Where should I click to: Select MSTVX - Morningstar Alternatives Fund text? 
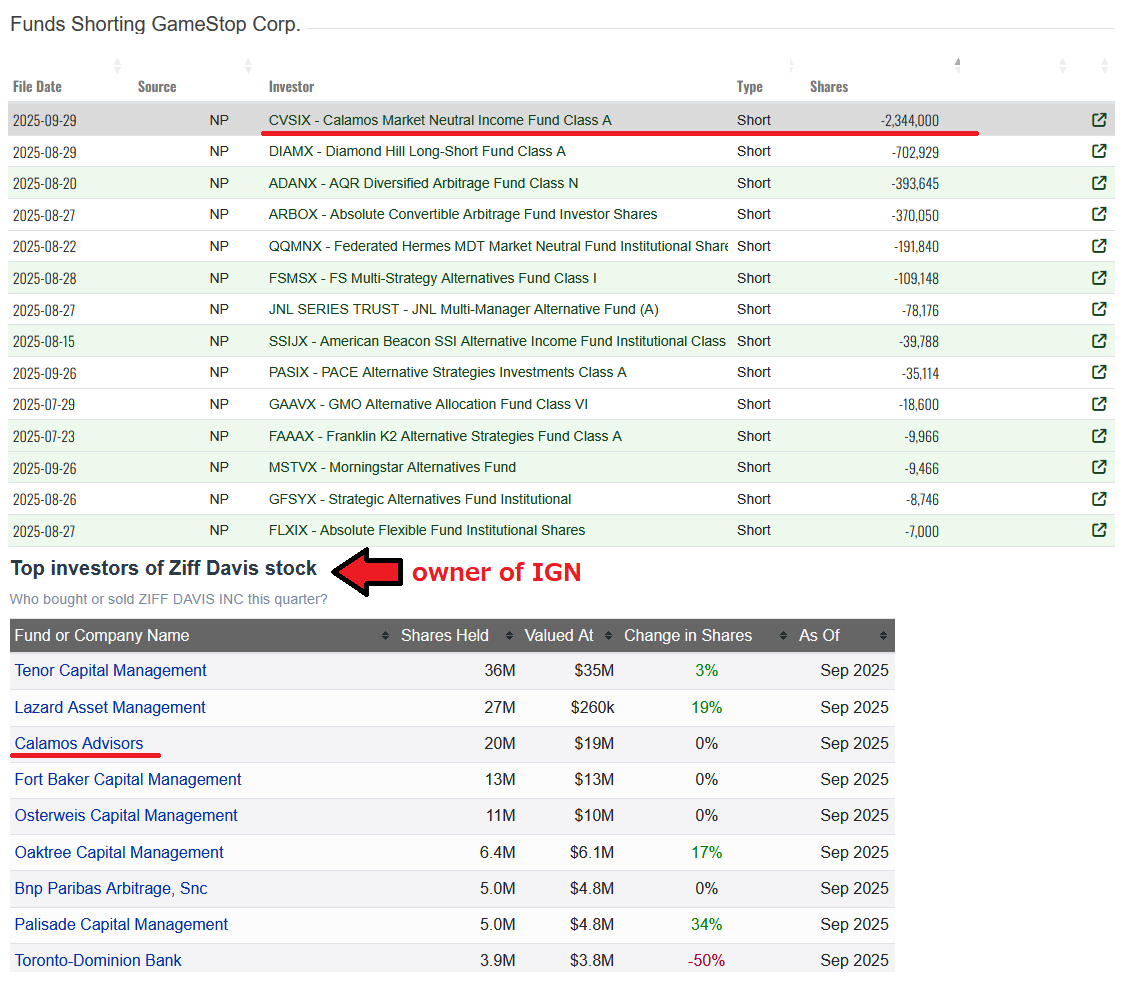(x=392, y=467)
